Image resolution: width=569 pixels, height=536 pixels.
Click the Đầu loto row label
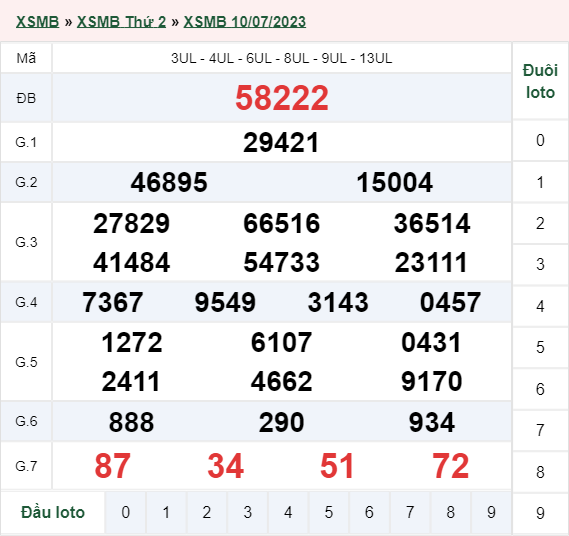(x=53, y=512)
